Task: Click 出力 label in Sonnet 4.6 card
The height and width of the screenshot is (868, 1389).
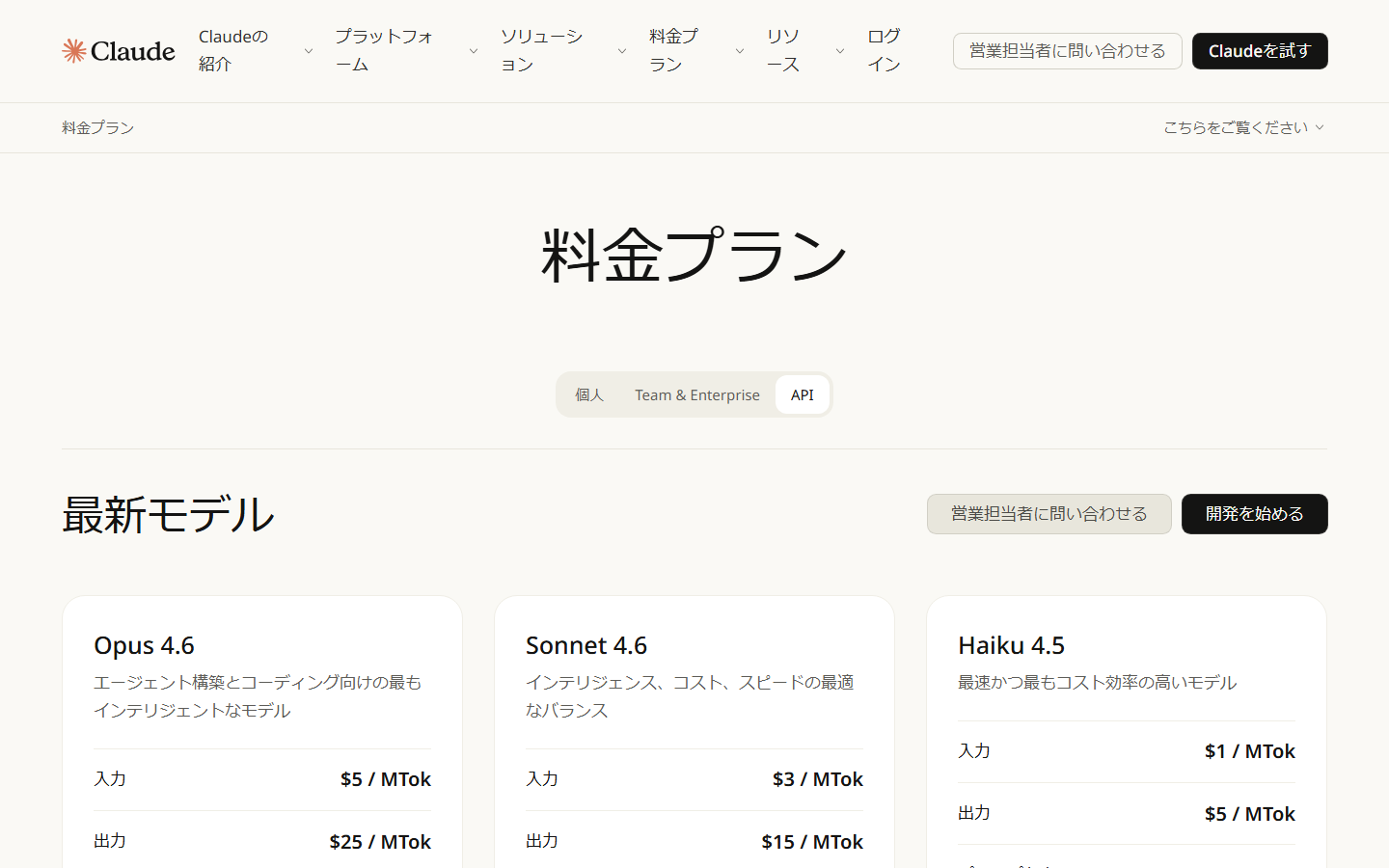Action: tap(542, 841)
